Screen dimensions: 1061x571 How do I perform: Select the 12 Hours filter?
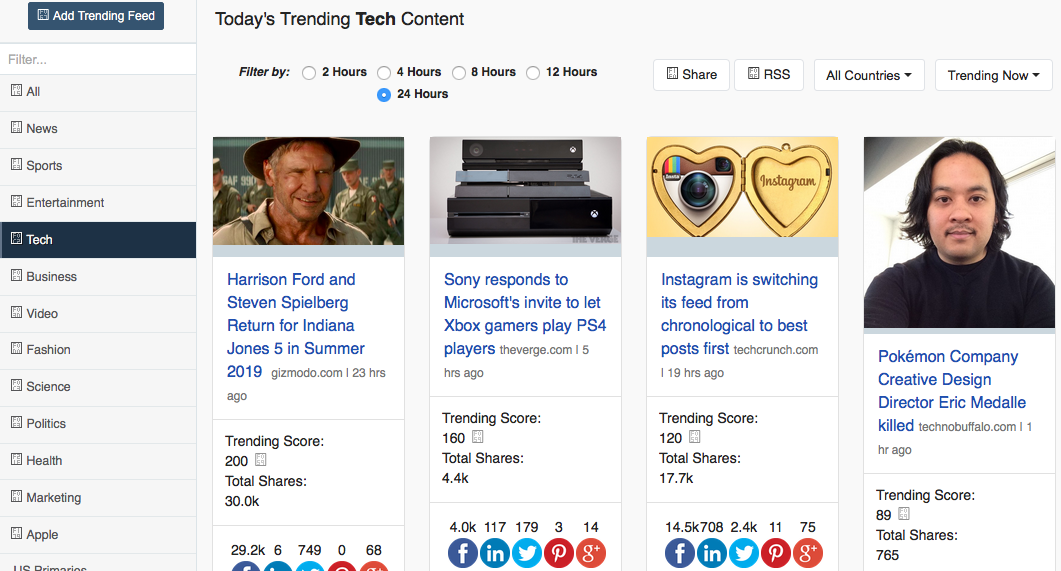(533, 73)
